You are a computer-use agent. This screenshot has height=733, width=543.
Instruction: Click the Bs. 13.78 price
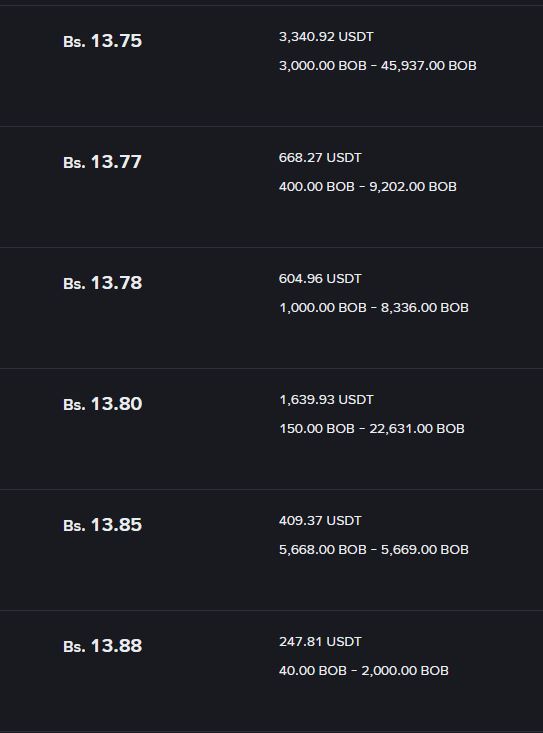pyautogui.click(x=102, y=283)
